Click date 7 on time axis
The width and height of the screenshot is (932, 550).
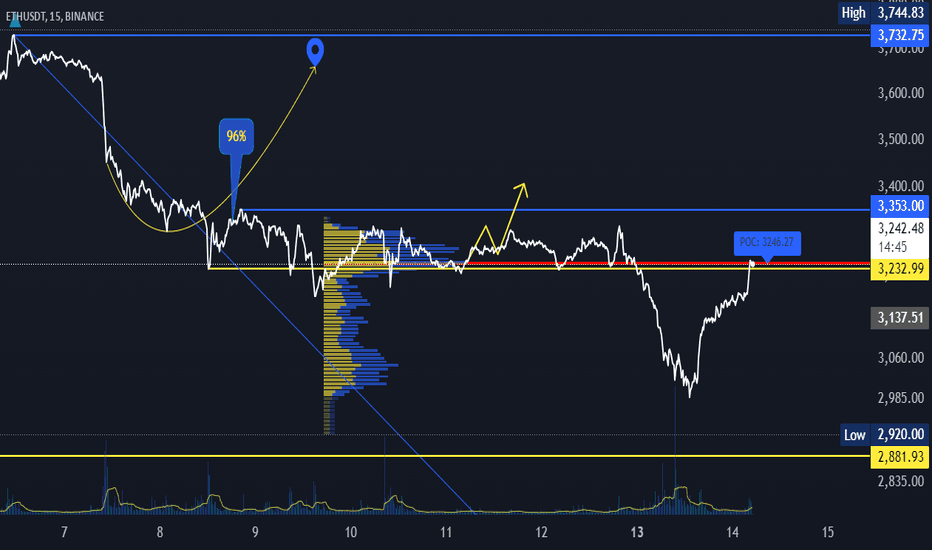tap(64, 532)
